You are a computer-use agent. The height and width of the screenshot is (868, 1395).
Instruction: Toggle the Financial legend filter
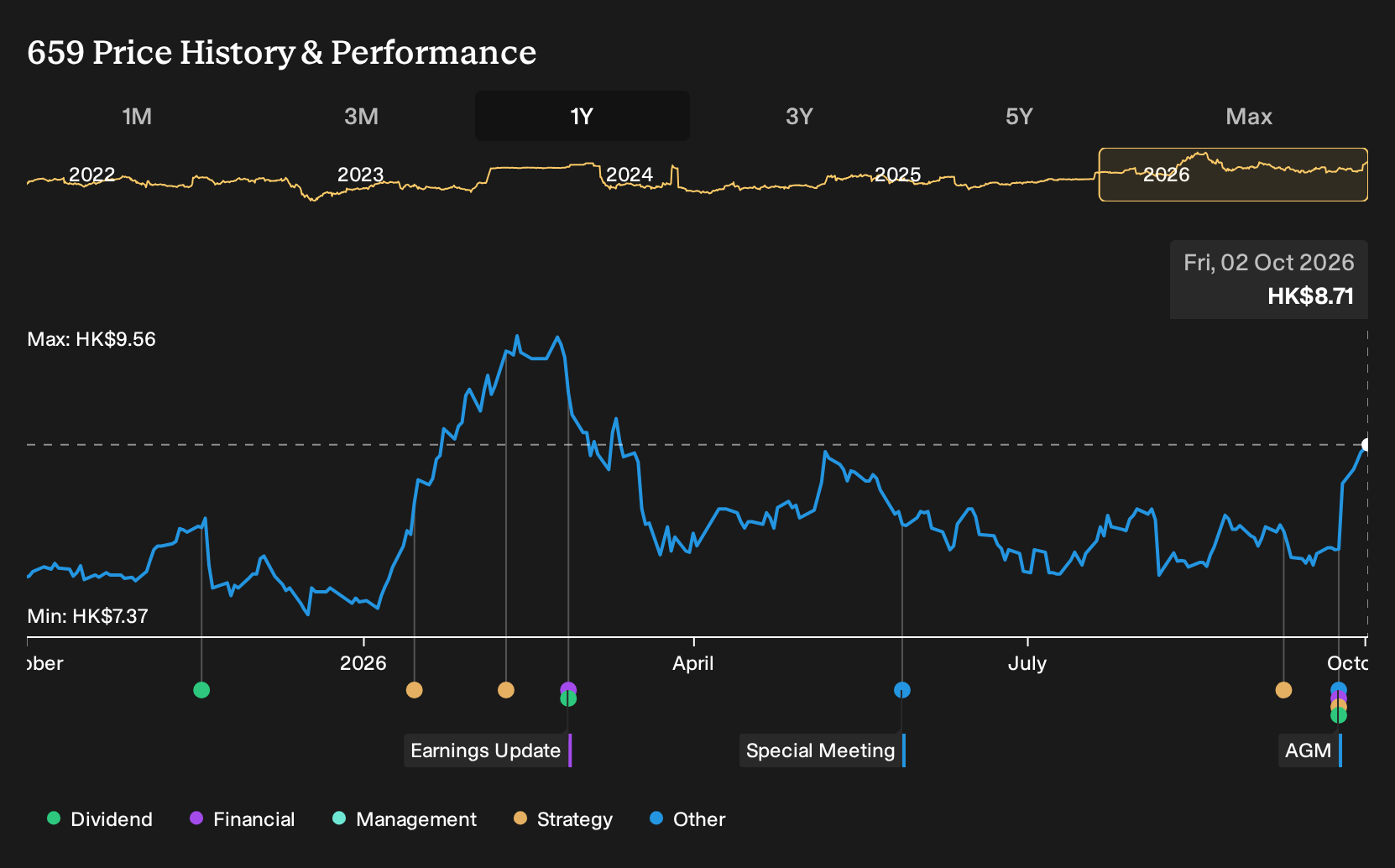(243, 818)
